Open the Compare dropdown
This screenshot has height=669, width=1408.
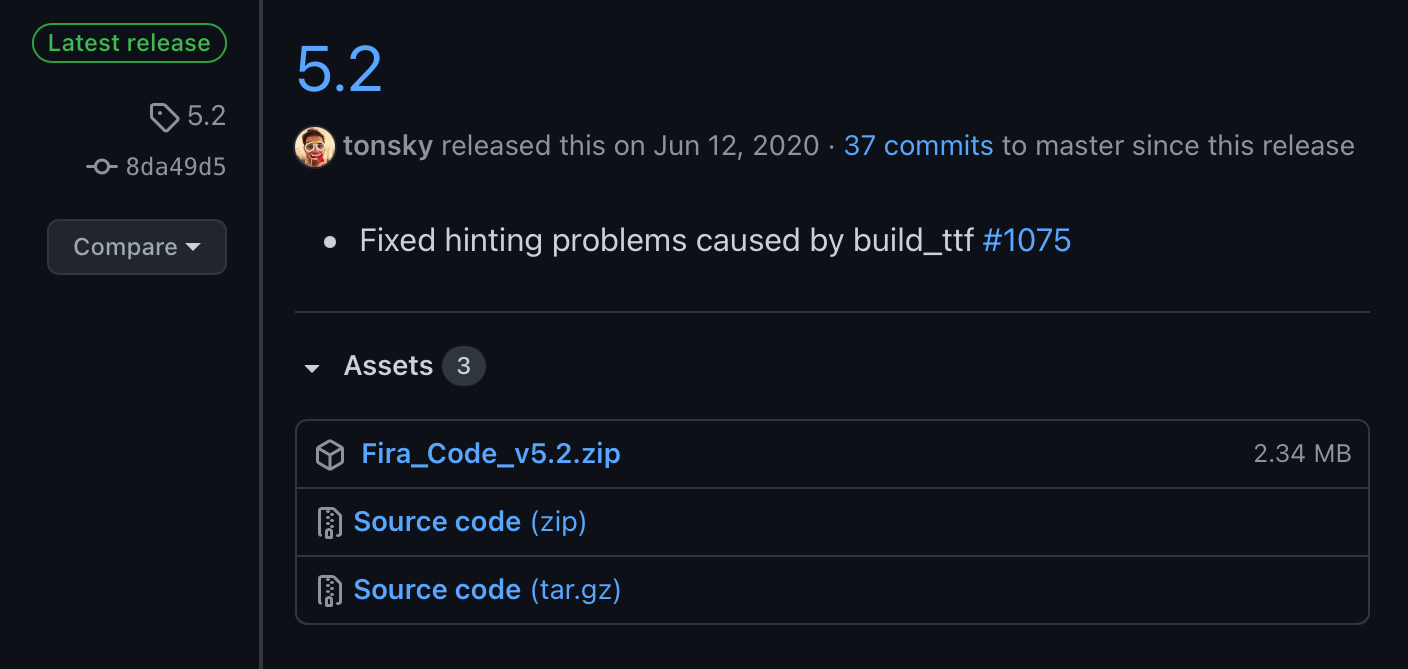(136, 246)
